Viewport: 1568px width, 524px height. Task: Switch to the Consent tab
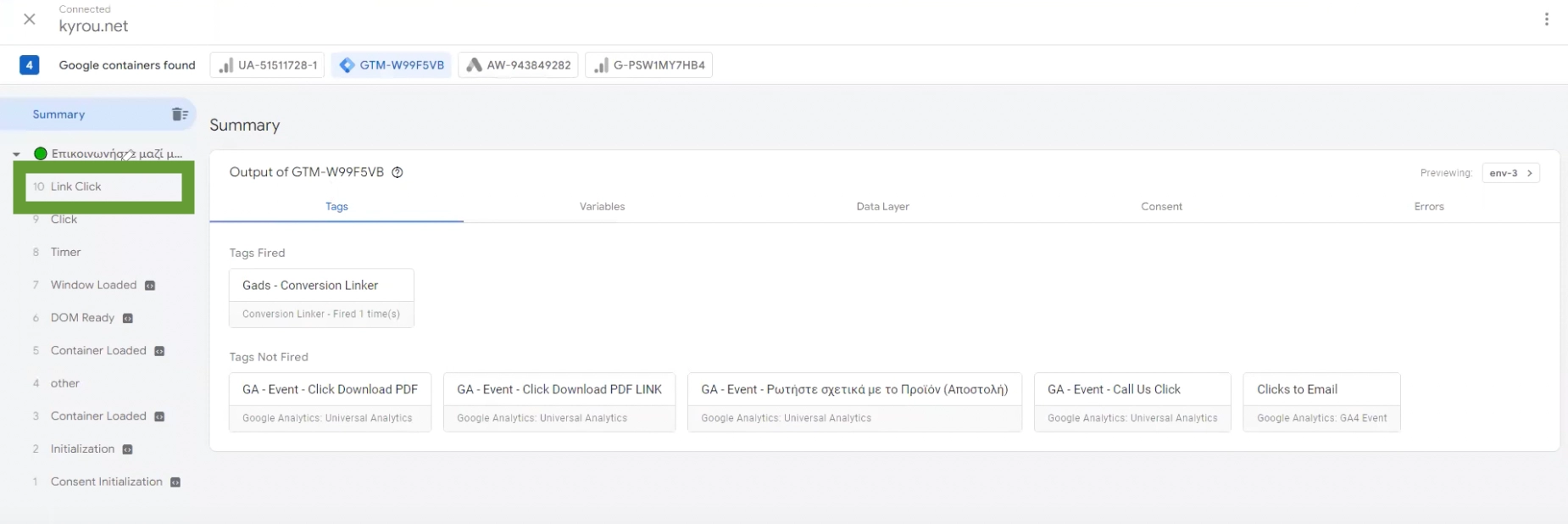[x=1161, y=206]
